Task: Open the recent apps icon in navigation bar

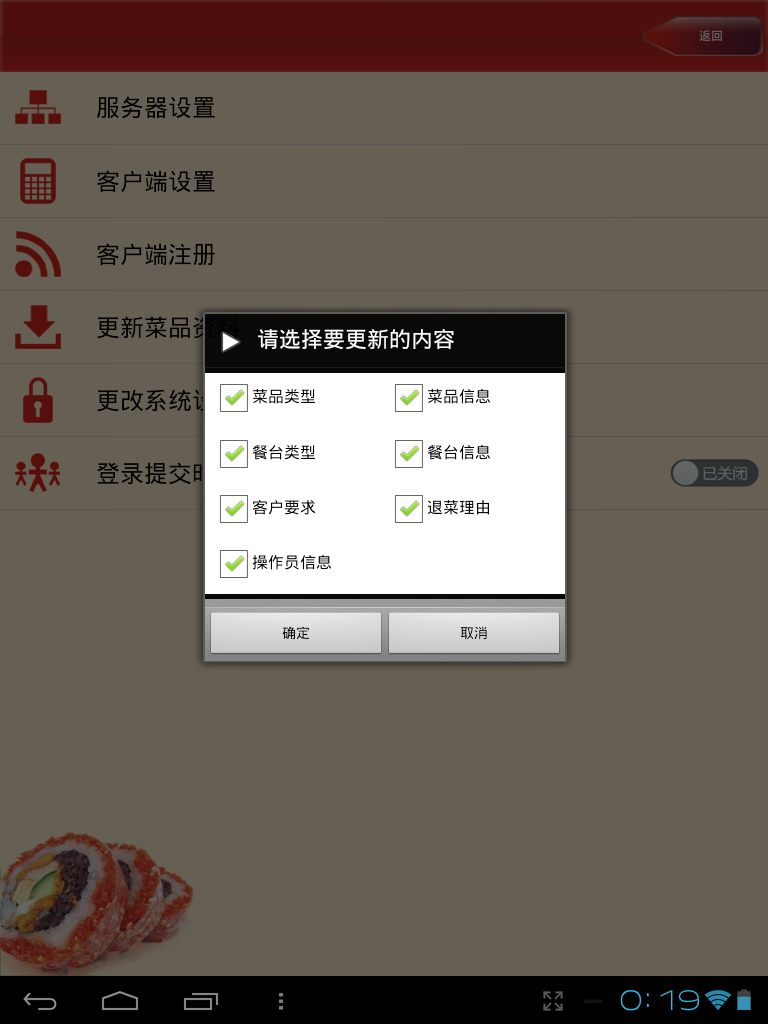Action: 200,1000
